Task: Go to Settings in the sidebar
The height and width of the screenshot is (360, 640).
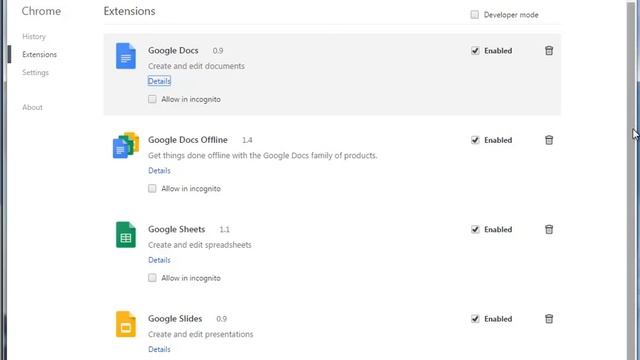Action: point(36,73)
